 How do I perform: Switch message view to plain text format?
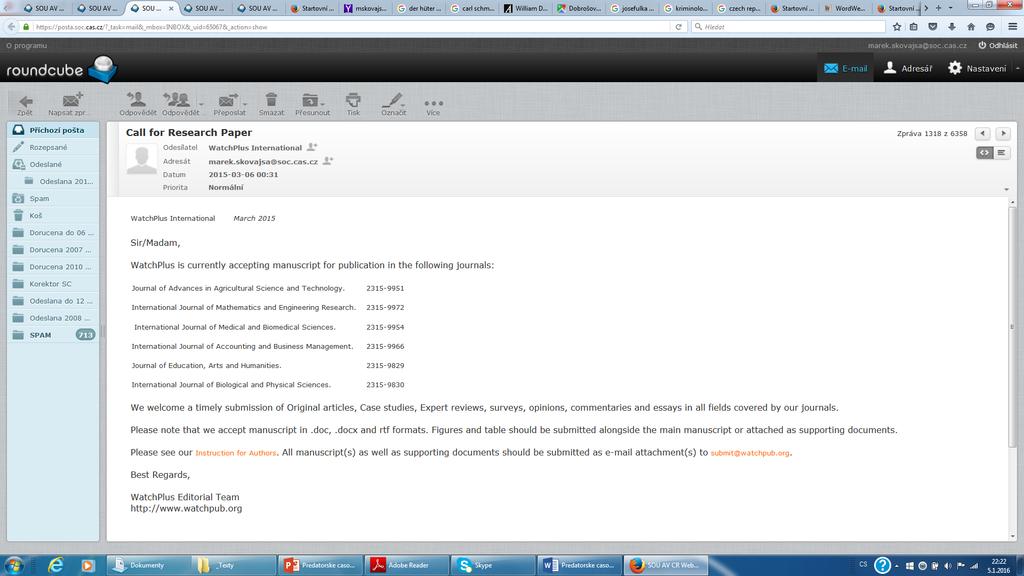point(1001,153)
